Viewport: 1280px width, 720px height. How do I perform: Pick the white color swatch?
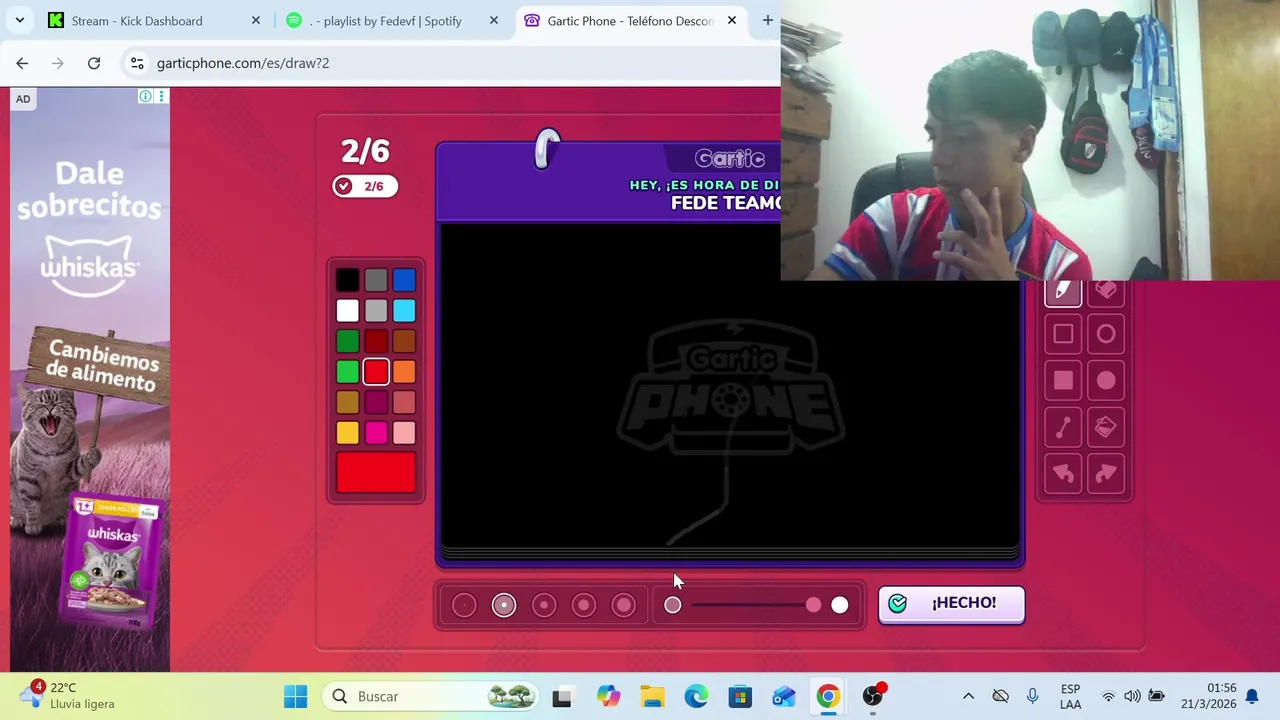click(347, 311)
